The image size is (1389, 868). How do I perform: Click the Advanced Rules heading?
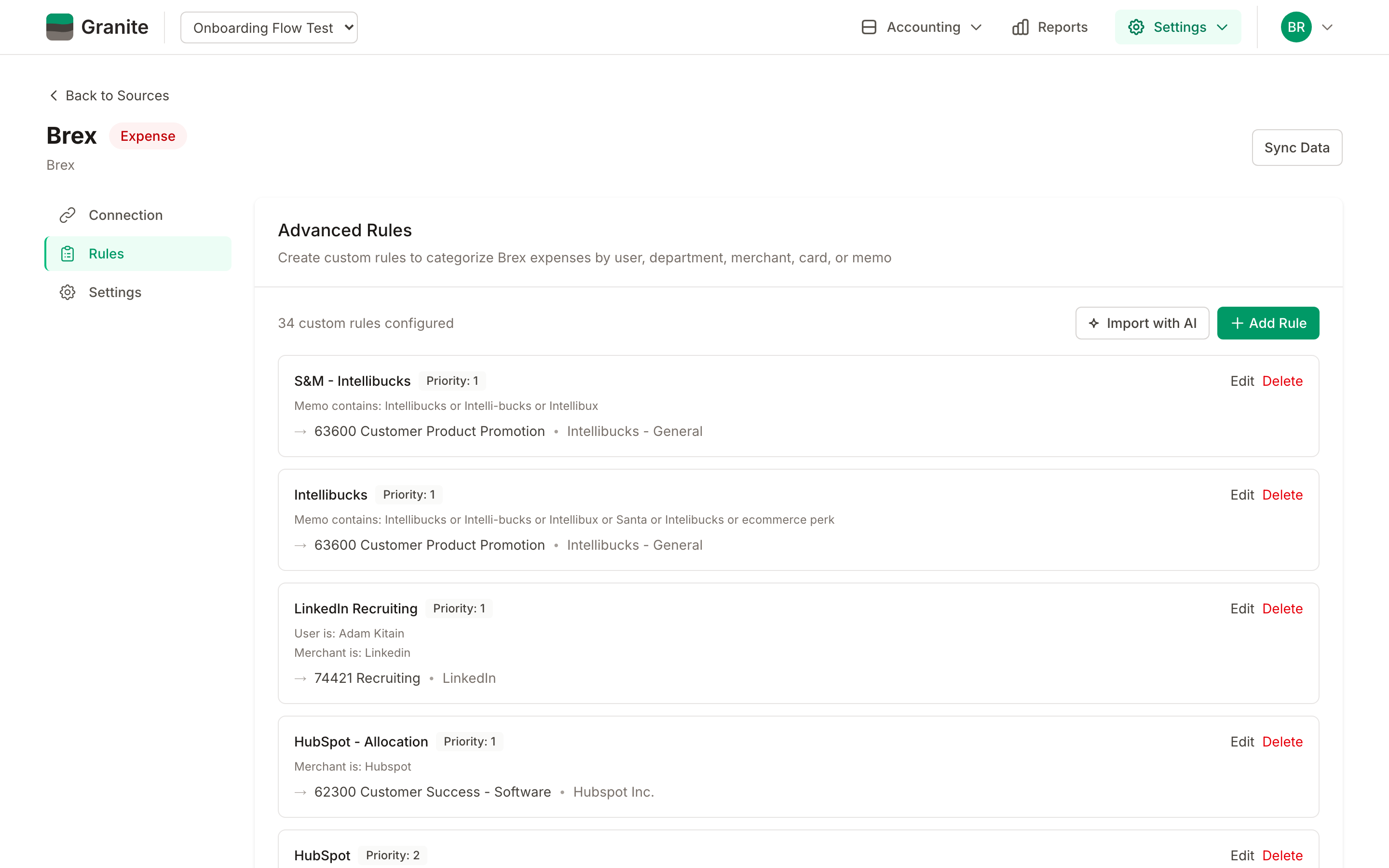pyautogui.click(x=345, y=230)
